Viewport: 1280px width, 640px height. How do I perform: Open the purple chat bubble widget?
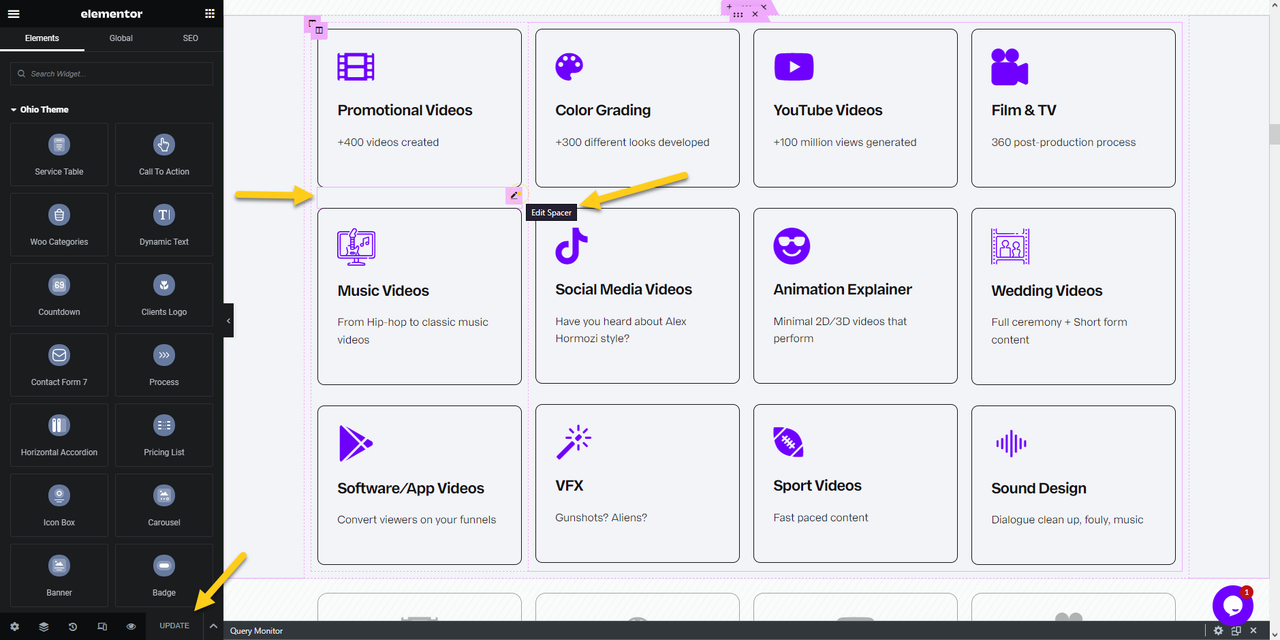[x=1232, y=606]
